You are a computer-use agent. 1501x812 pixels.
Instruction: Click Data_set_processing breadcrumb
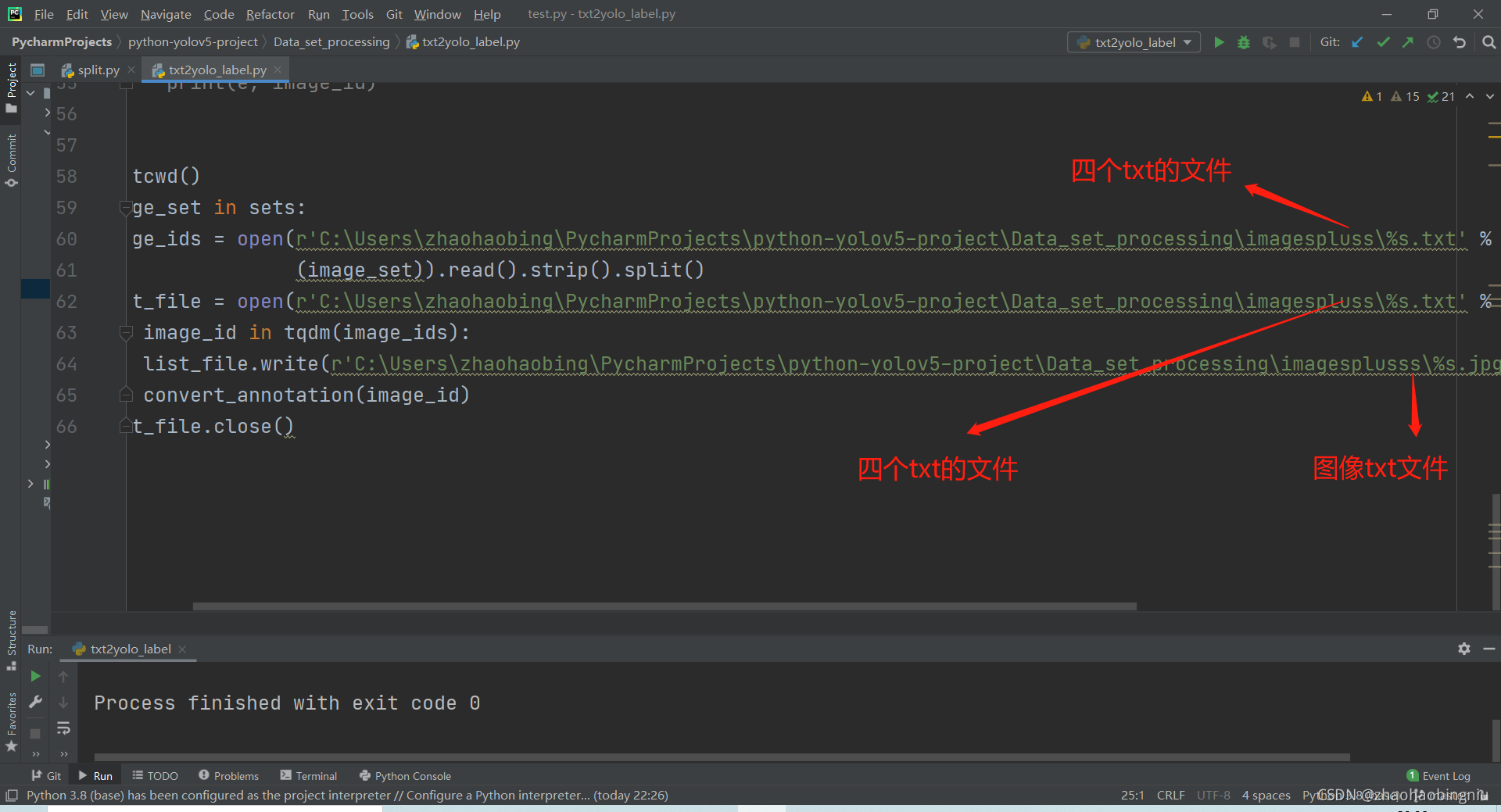click(x=331, y=42)
